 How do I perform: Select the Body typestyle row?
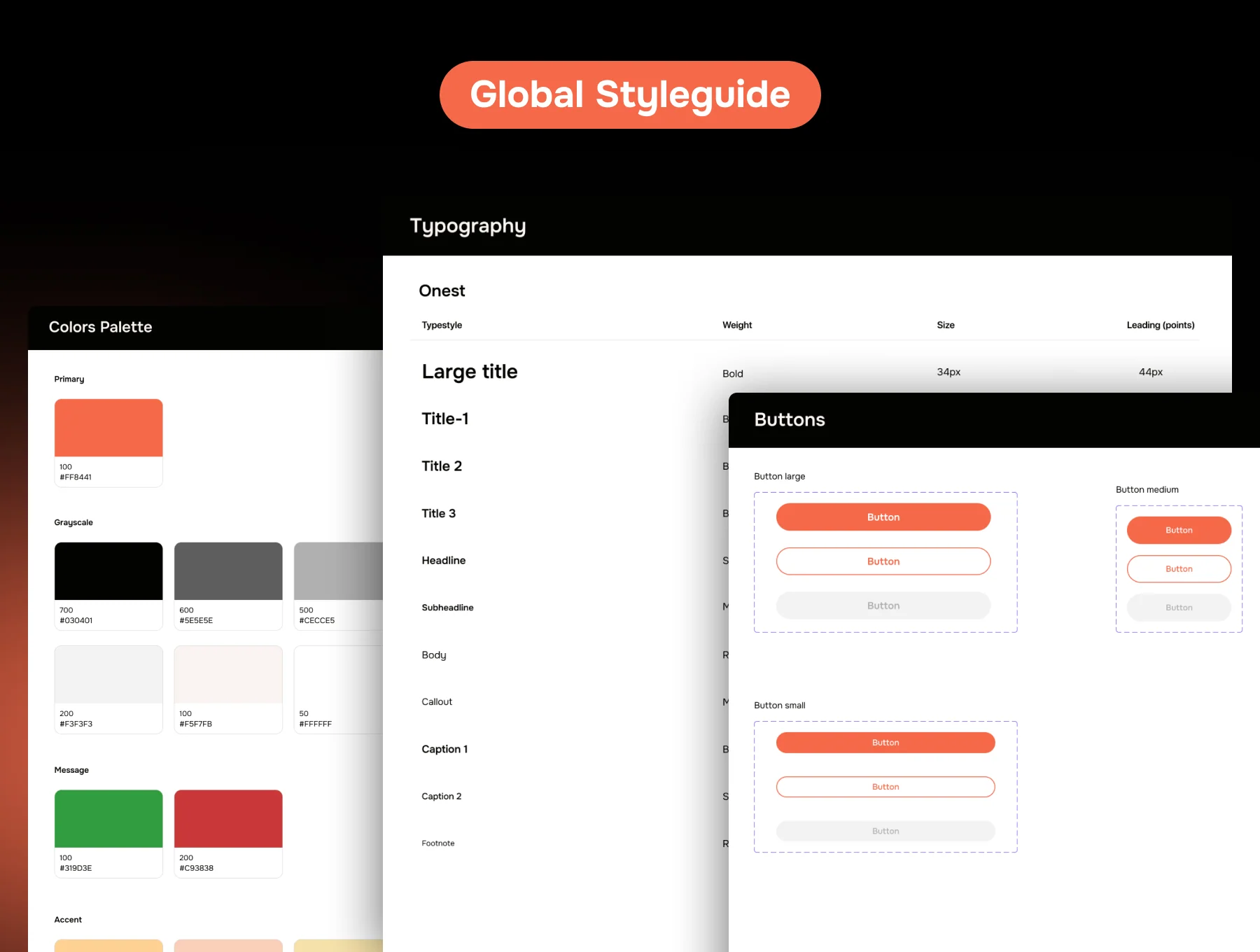tap(434, 655)
